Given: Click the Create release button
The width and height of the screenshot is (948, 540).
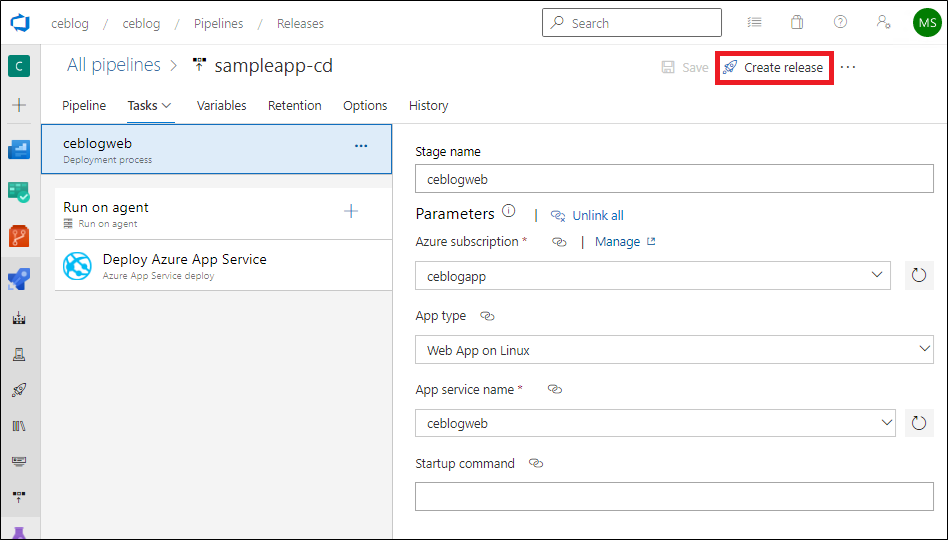Looking at the screenshot, I should (774, 68).
